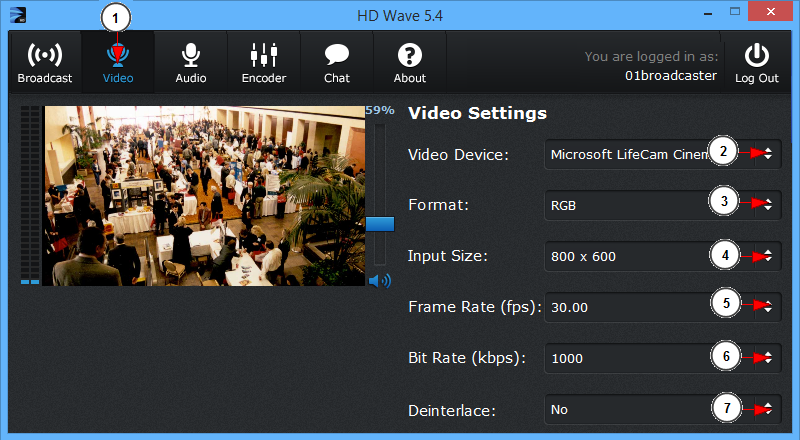
Task: Open the Deinterlace dropdown set to No
Action: (x=663, y=409)
